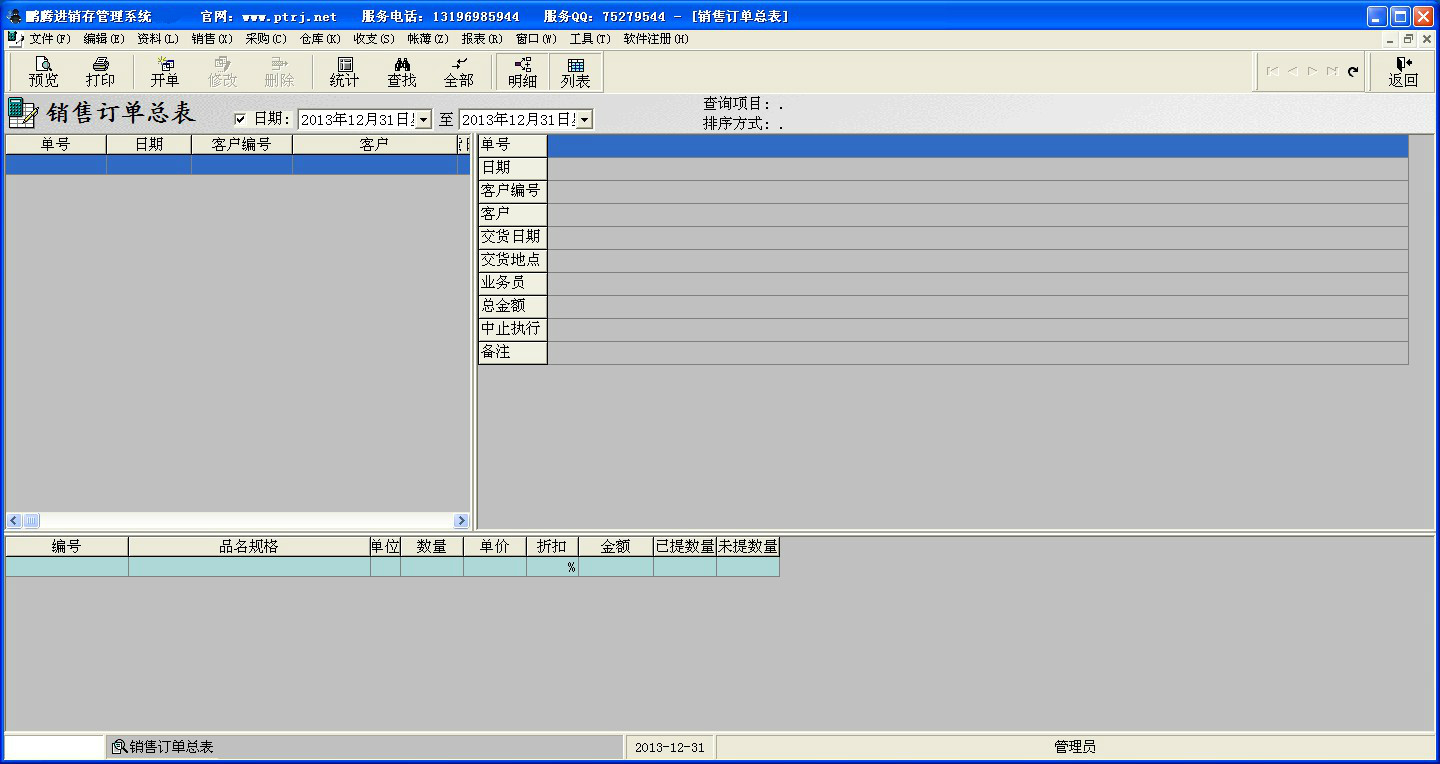Click the magnifier icon in status bar

119,747
